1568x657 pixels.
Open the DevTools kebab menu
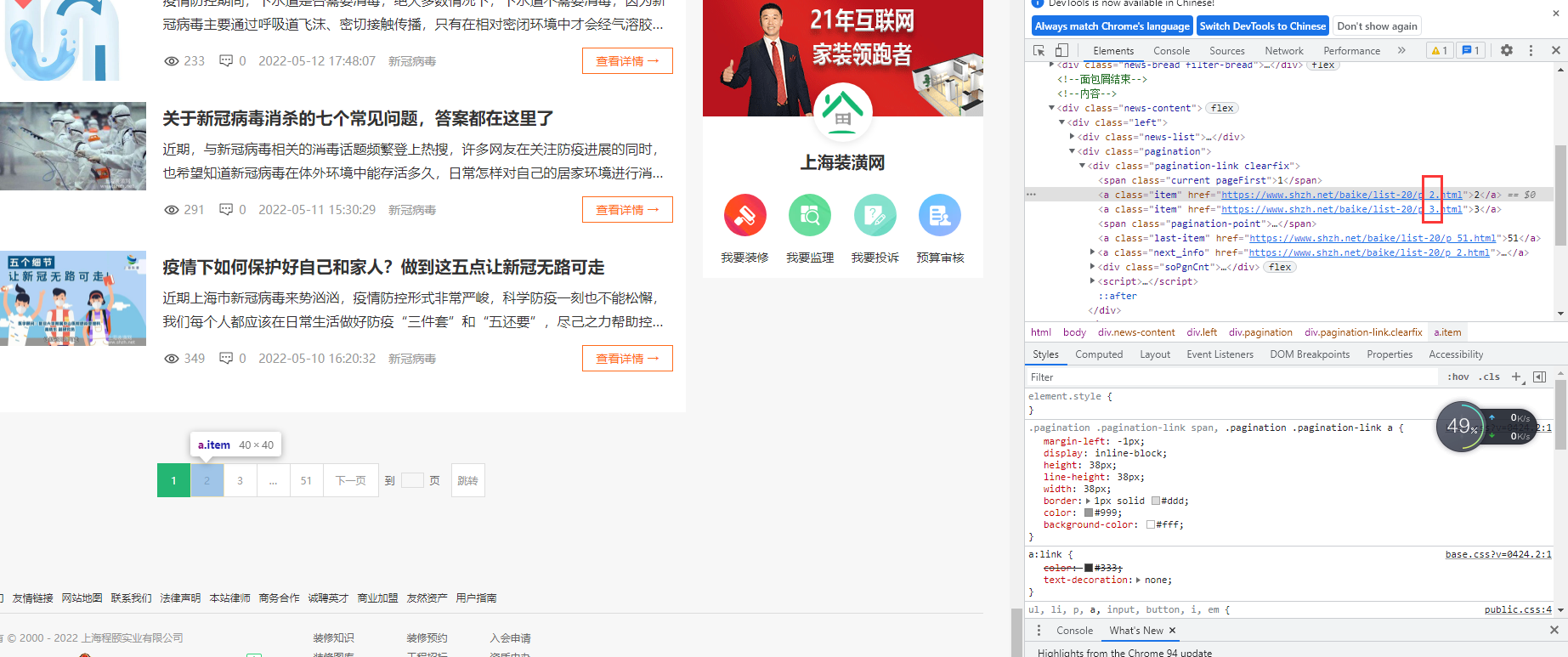click(1531, 50)
